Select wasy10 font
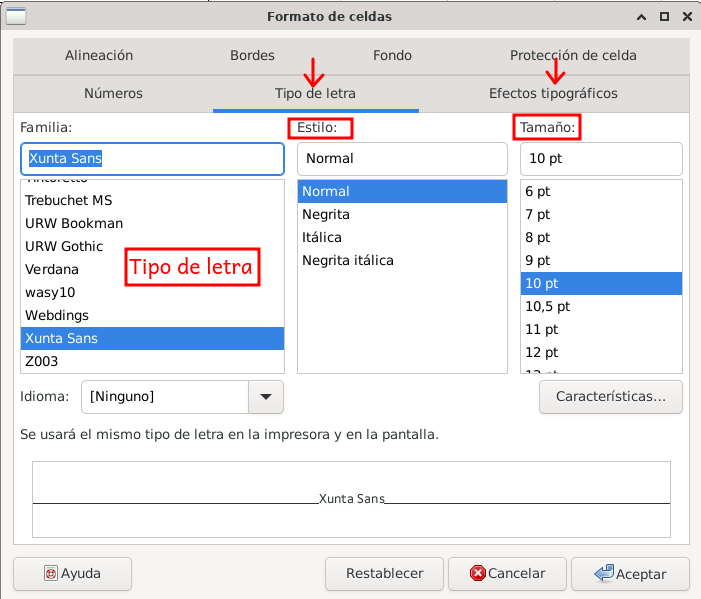 click(x=152, y=292)
